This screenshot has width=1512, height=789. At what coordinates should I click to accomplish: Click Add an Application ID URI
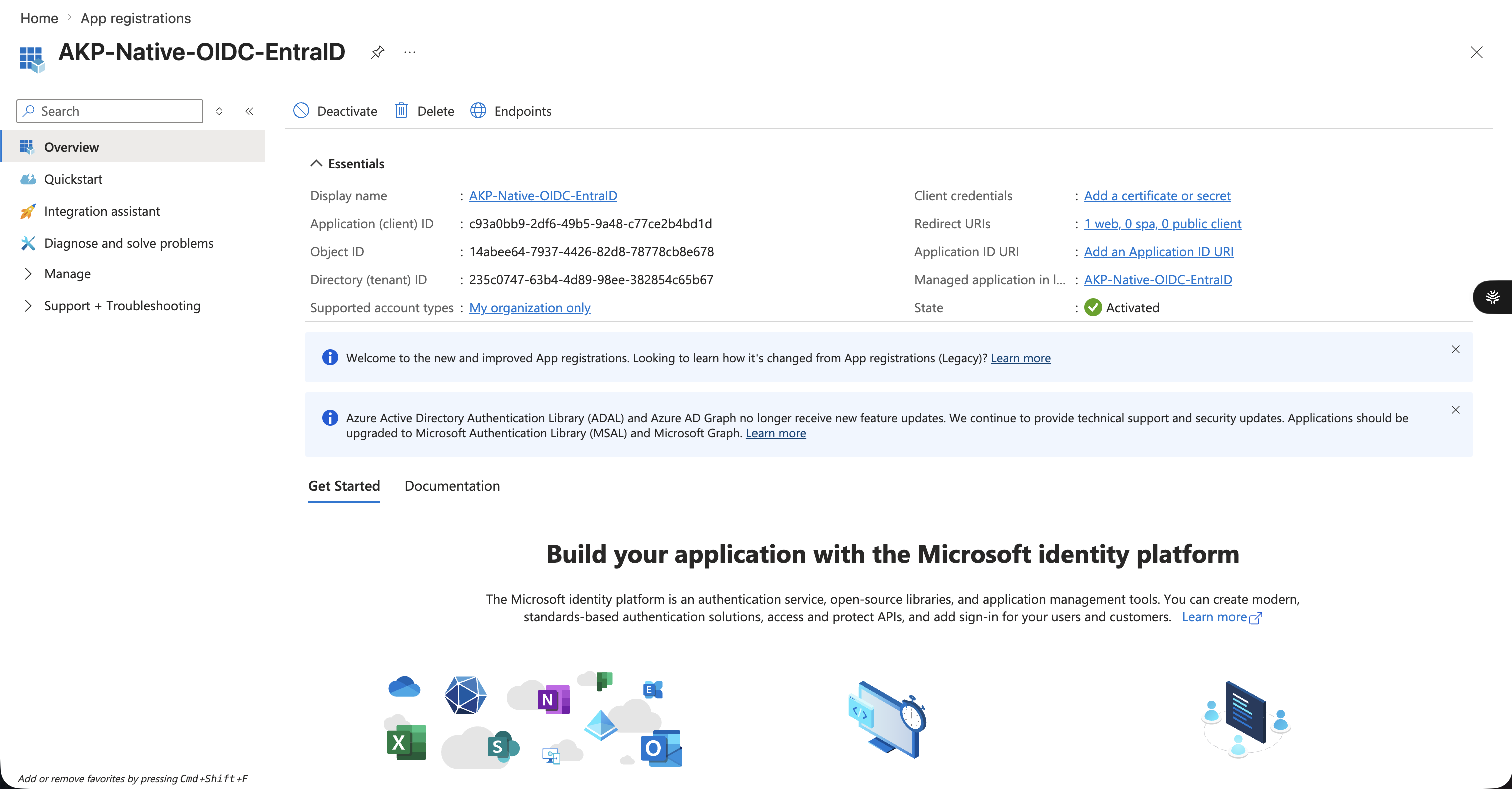point(1159,251)
